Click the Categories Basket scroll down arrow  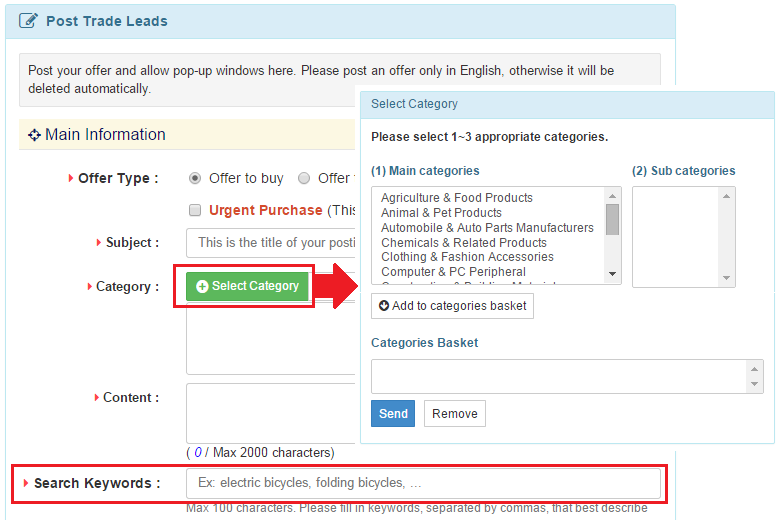click(755, 386)
